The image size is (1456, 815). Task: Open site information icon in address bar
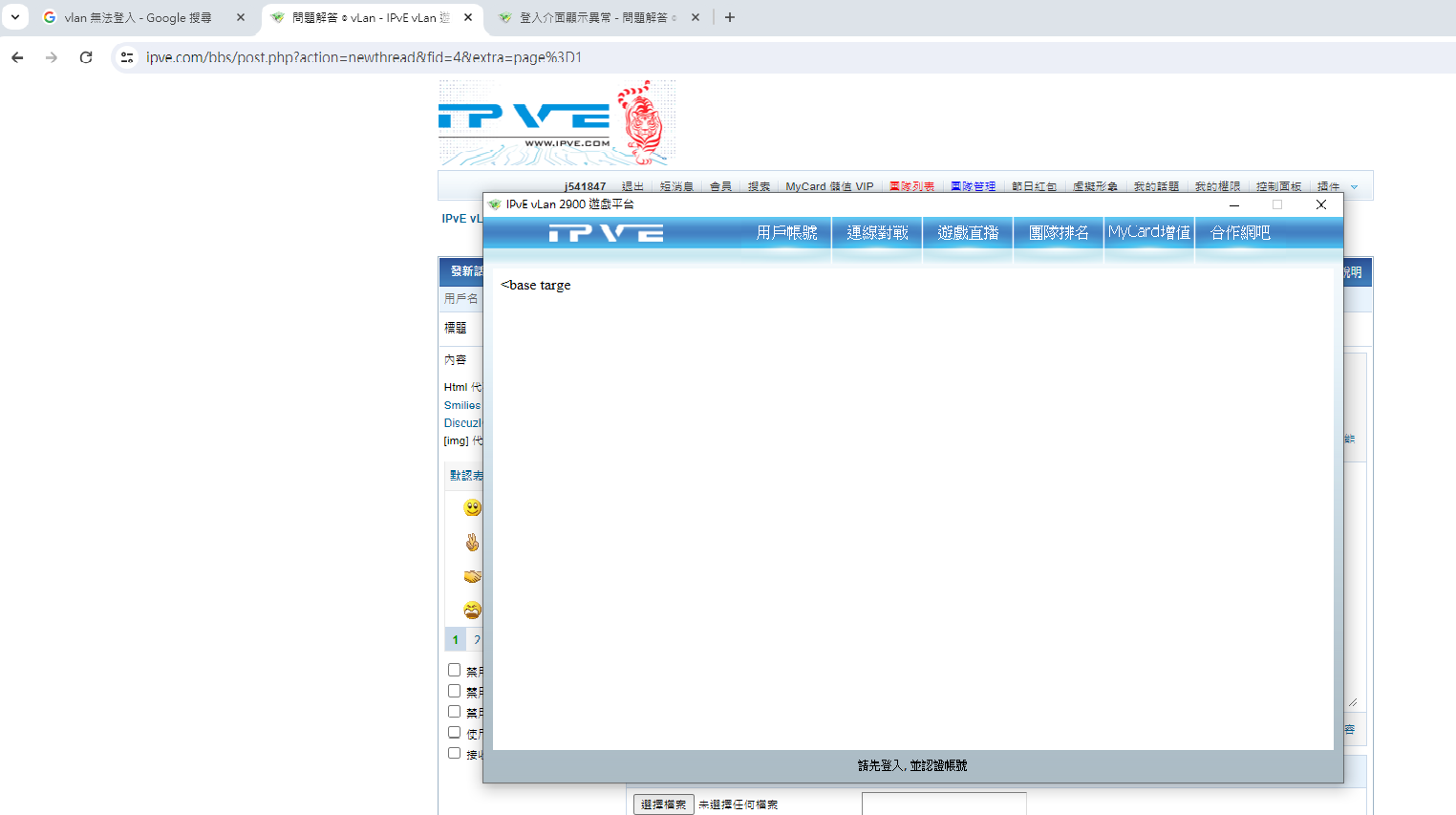[x=127, y=57]
